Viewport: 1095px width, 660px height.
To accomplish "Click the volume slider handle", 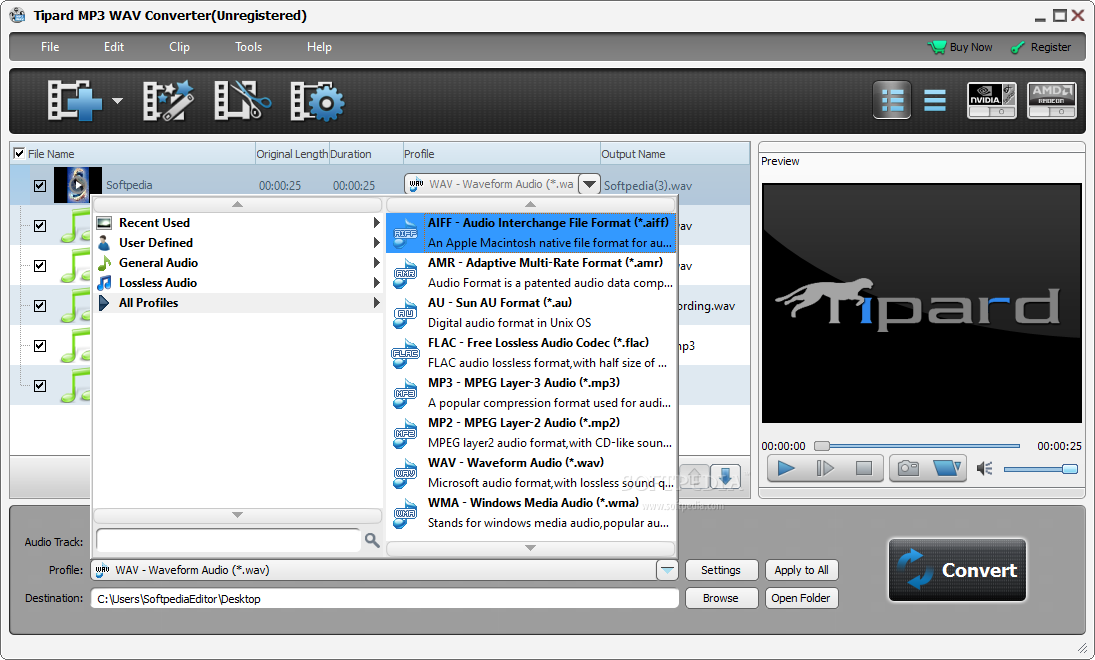I will pyautogui.click(x=1069, y=469).
